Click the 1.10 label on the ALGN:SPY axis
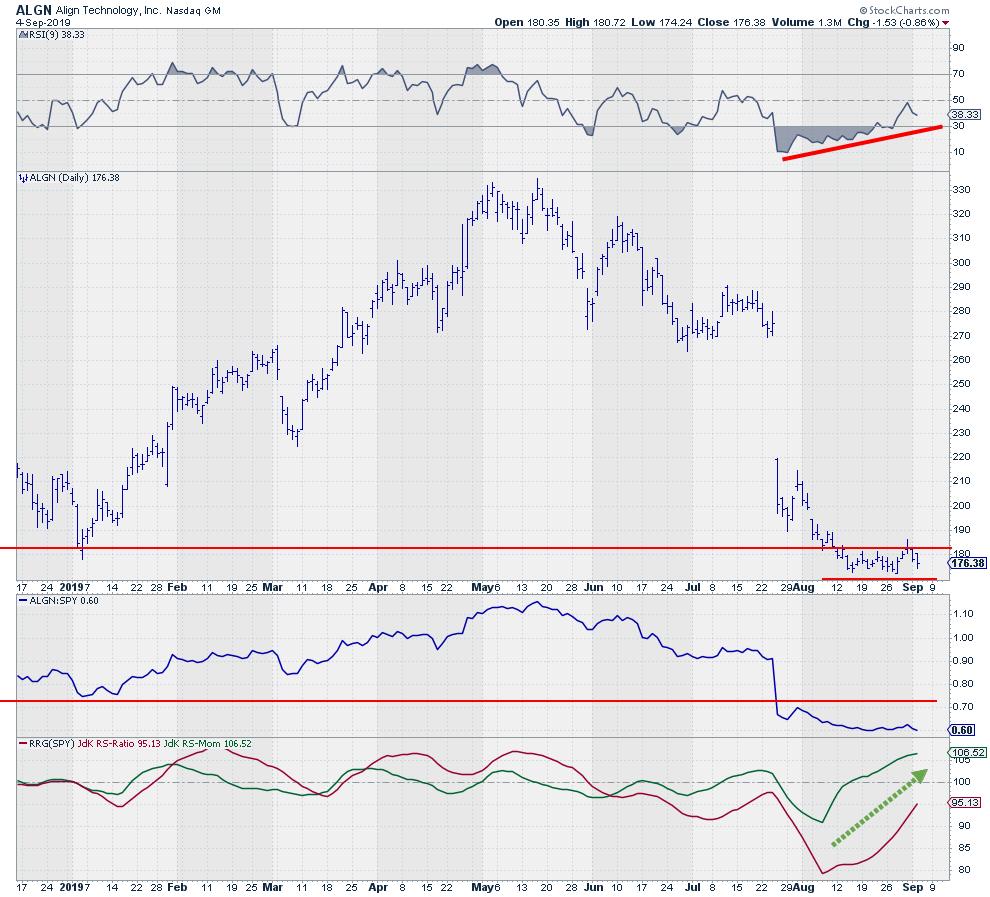 point(963,614)
